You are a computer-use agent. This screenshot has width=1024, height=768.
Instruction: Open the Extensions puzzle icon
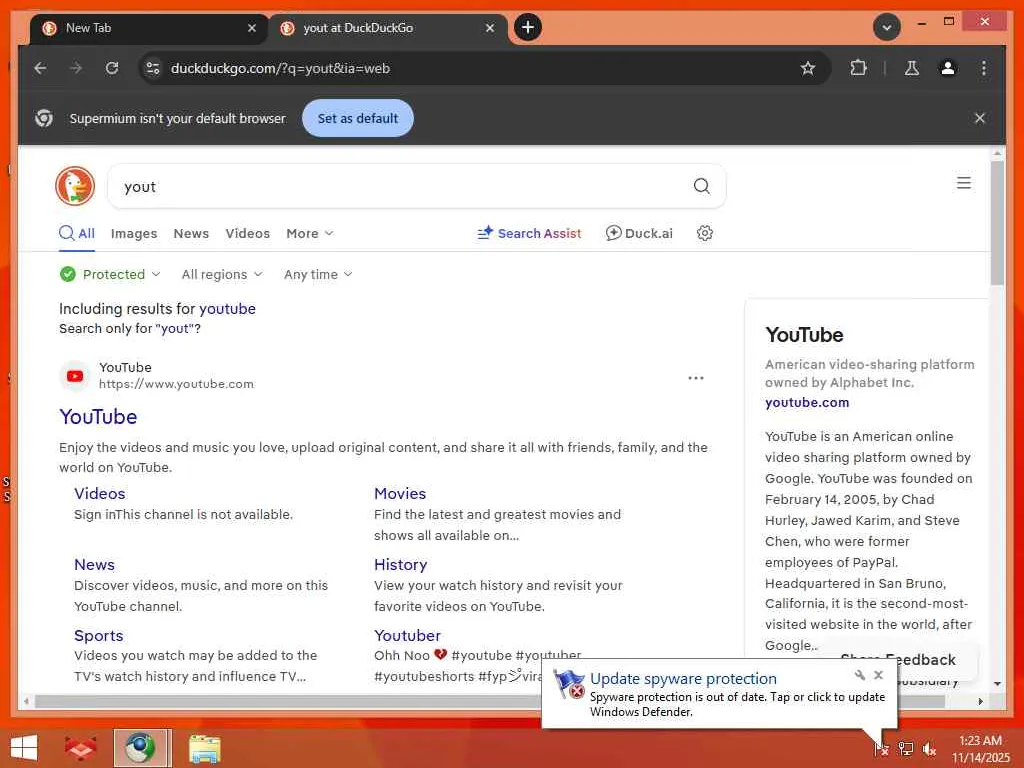coord(858,68)
